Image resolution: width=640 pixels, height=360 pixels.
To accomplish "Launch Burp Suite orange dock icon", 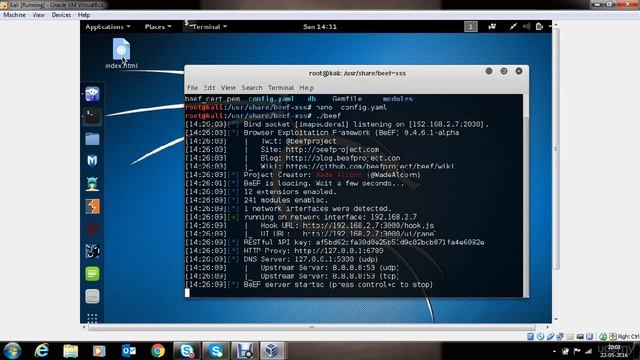I will click(x=92, y=207).
